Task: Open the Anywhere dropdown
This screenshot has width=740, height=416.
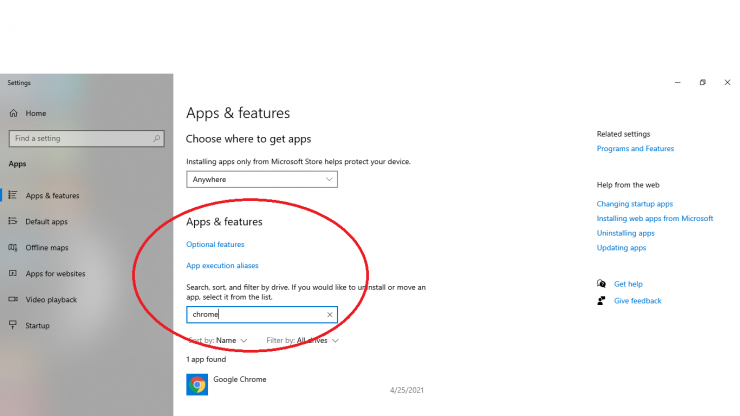Action: tap(262, 179)
